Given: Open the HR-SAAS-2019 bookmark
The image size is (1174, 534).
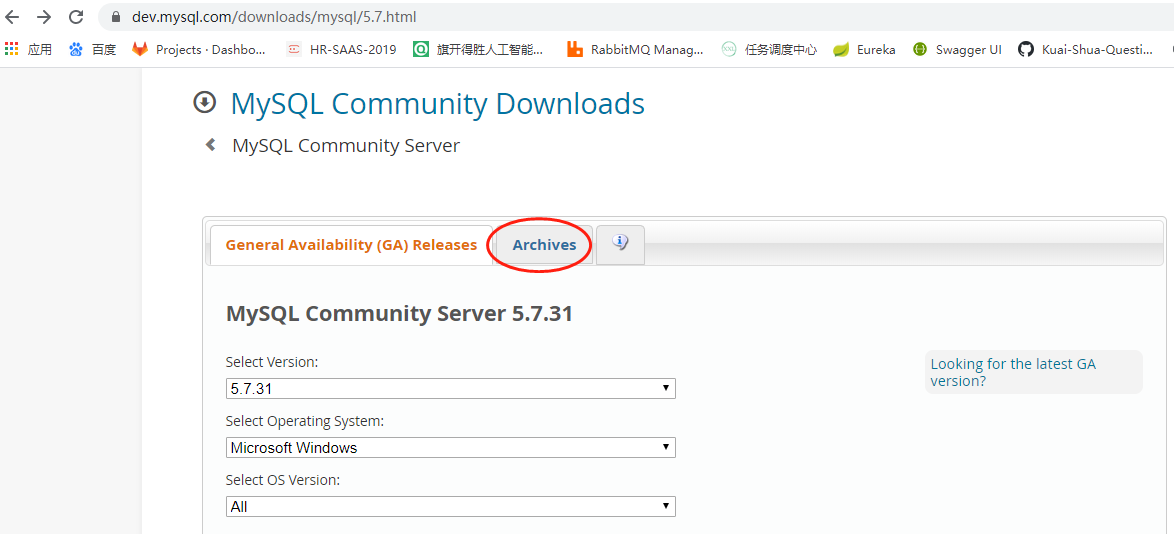Looking at the screenshot, I should 341,49.
